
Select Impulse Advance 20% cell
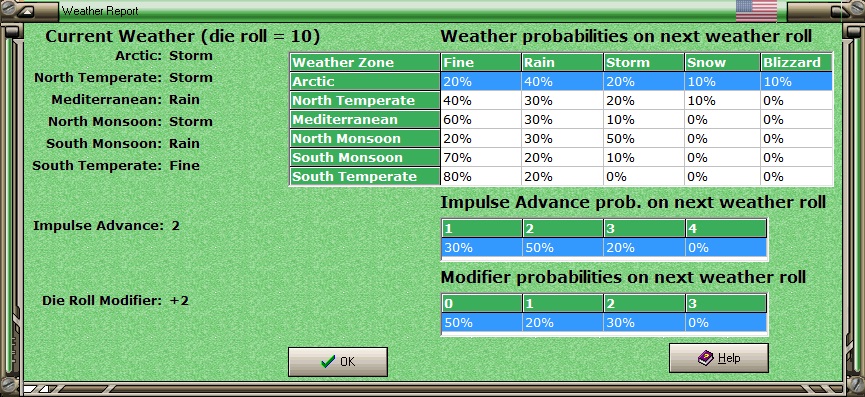(x=644, y=248)
